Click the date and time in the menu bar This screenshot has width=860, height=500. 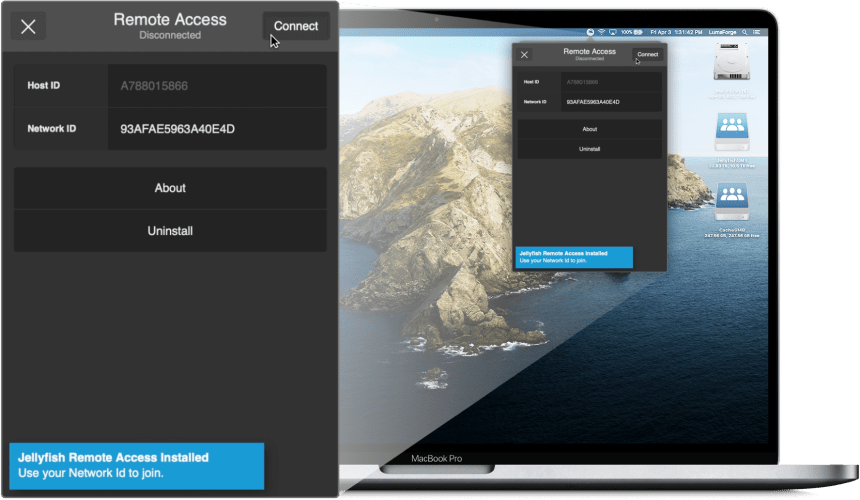676,32
